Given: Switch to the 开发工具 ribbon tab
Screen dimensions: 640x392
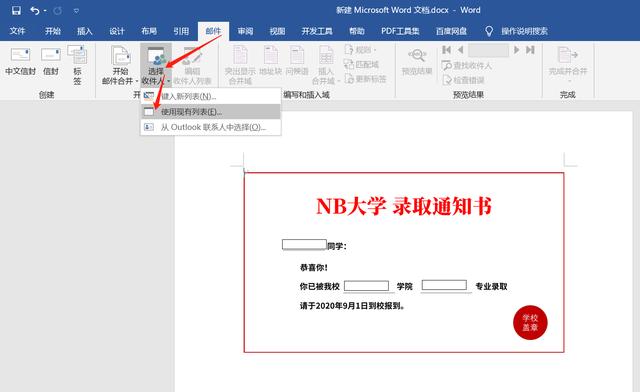Looking at the screenshot, I should click(317, 31).
